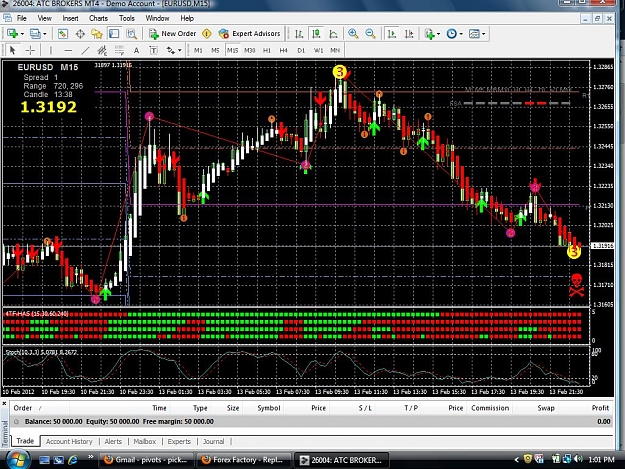Open Gmail pivots taskbar window
625x469 pixels.
point(146,460)
